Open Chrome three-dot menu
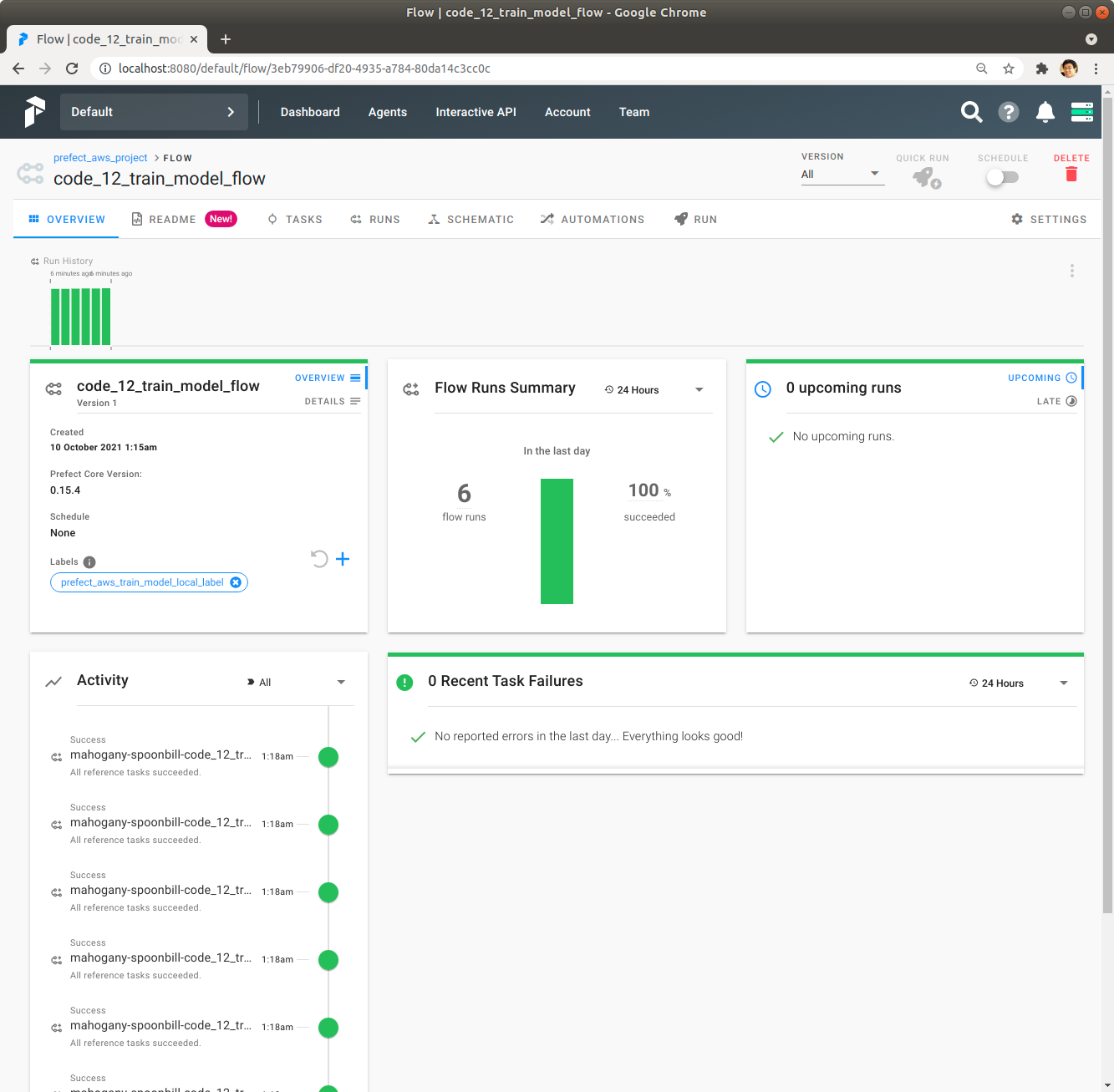Screen dimensions: 1114x1092 1096,69
